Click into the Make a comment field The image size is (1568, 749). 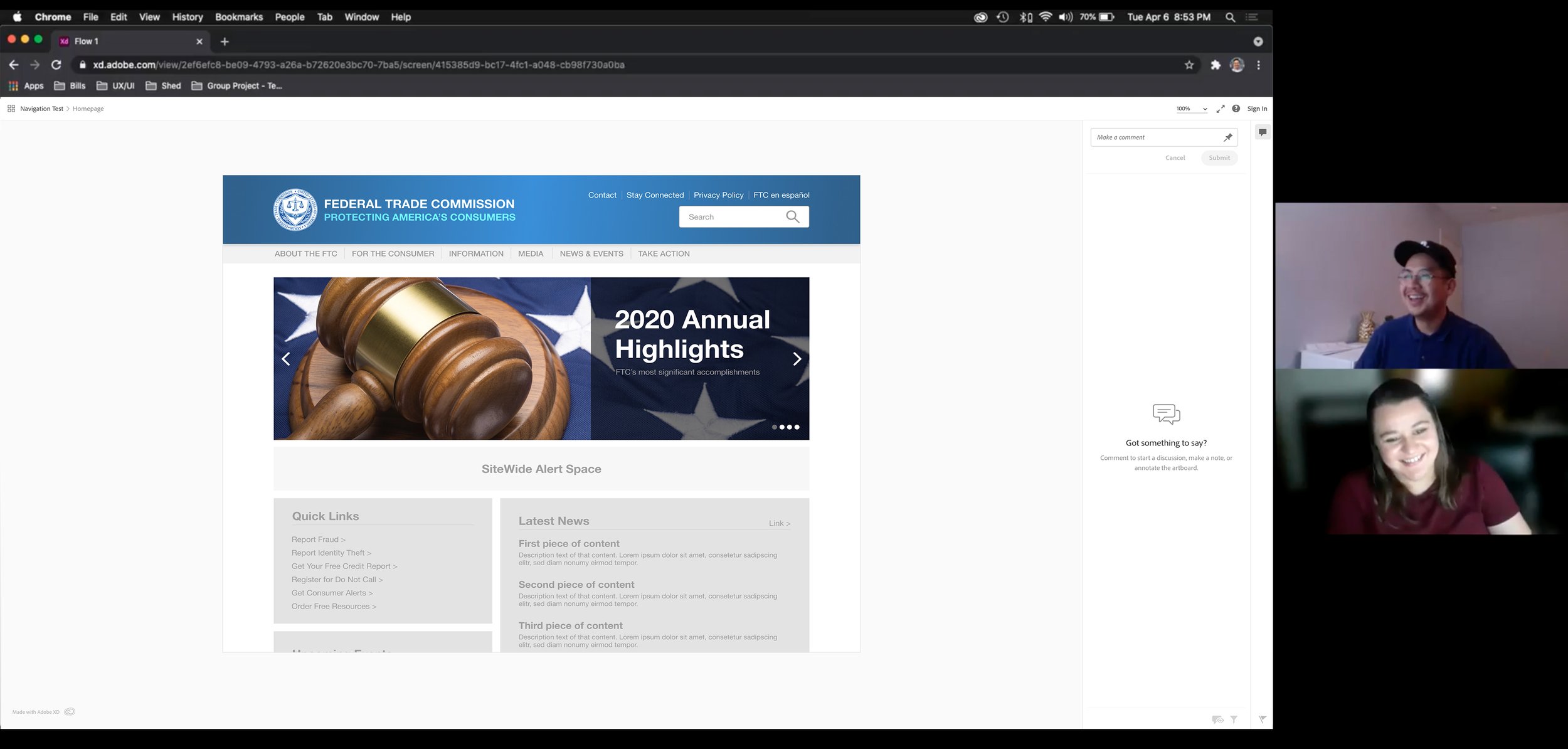(x=1154, y=137)
